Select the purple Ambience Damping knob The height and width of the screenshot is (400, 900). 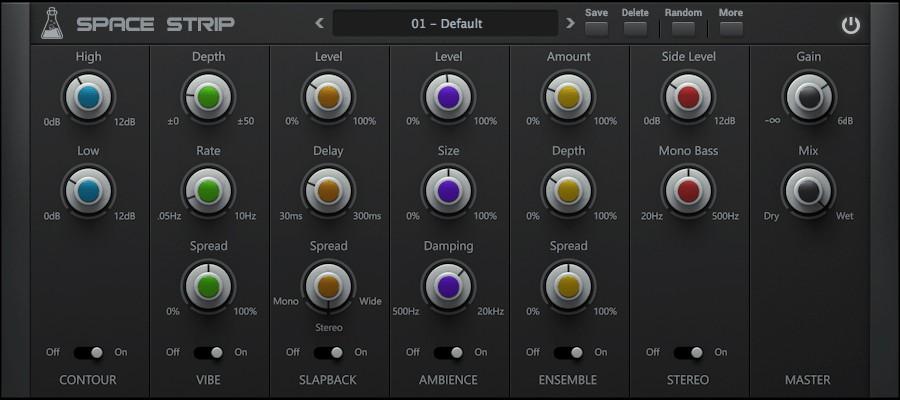click(x=448, y=286)
